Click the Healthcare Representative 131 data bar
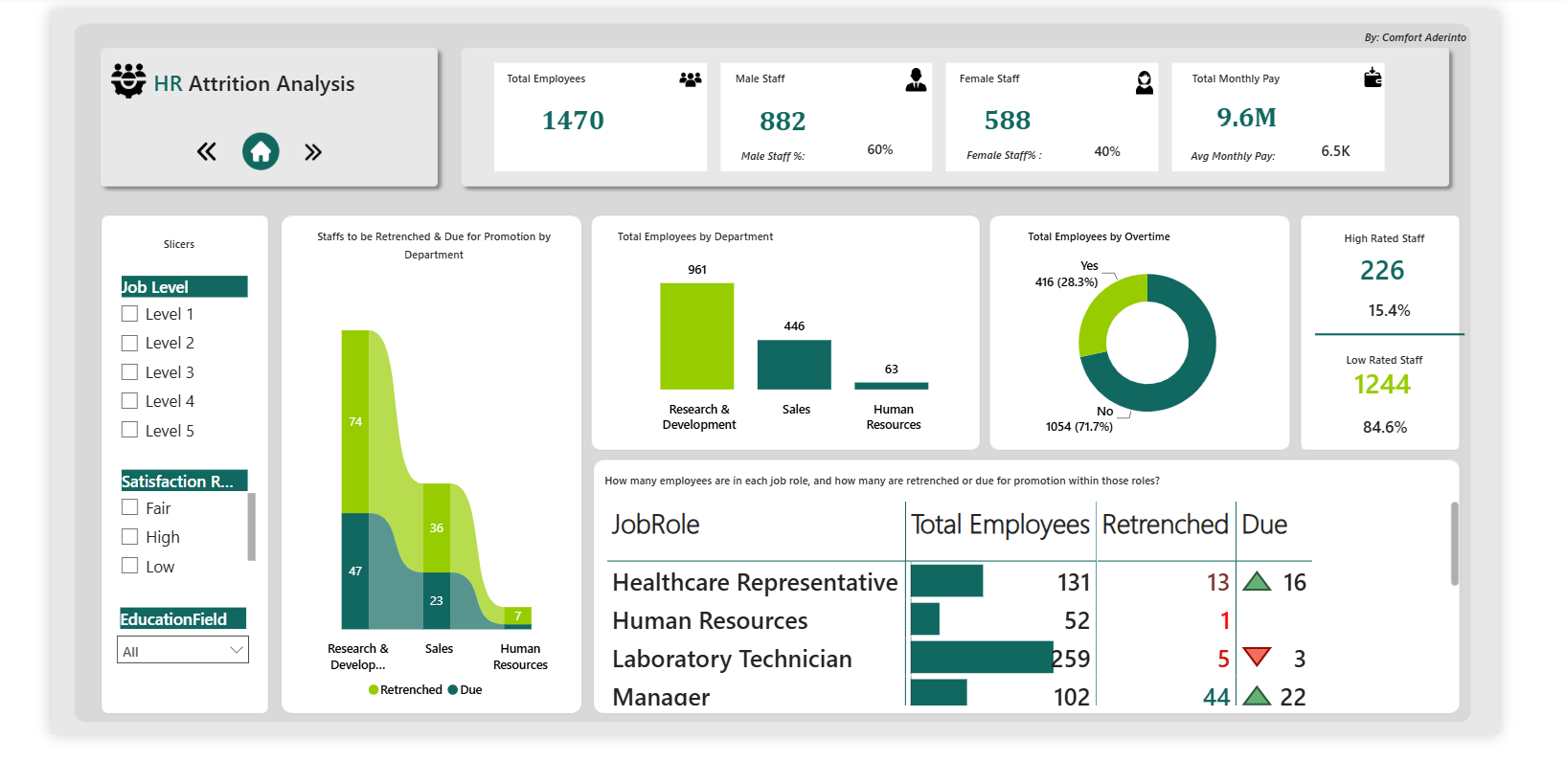The width and height of the screenshot is (1566, 784). (946, 581)
